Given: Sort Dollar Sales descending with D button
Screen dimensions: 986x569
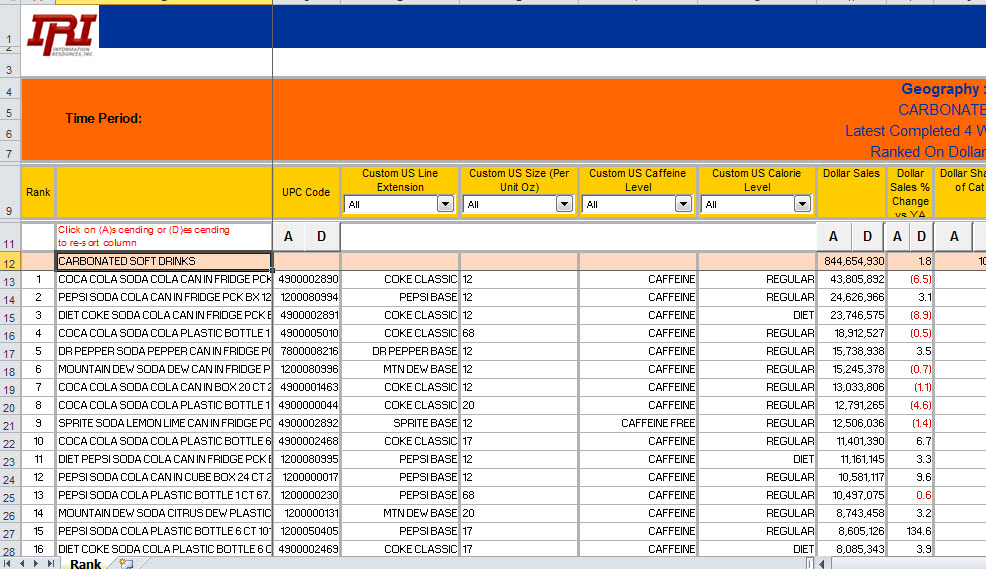Looking at the screenshot, I should tap(868, 236).
